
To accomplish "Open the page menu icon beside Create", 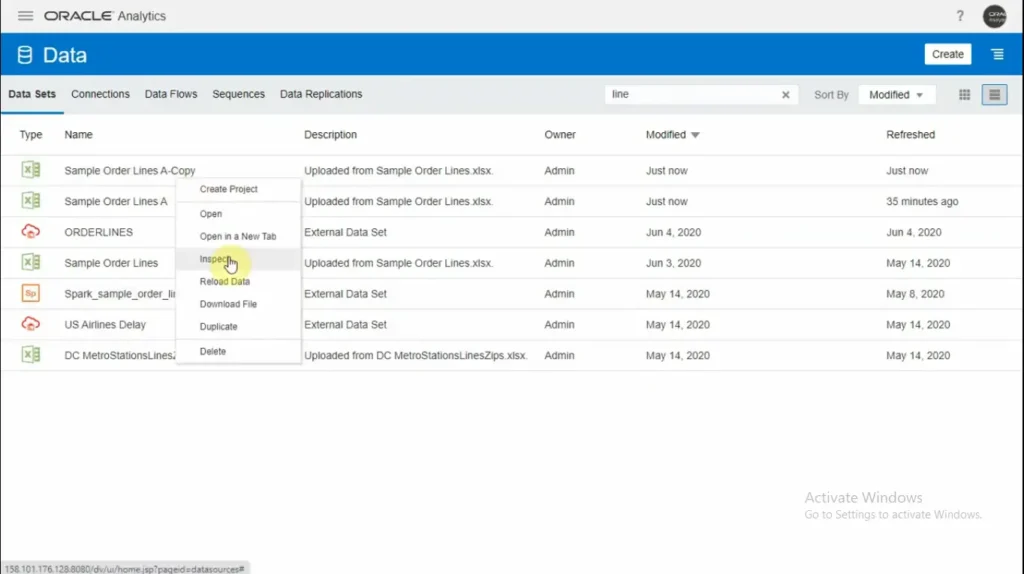I will tap(997, 54).
